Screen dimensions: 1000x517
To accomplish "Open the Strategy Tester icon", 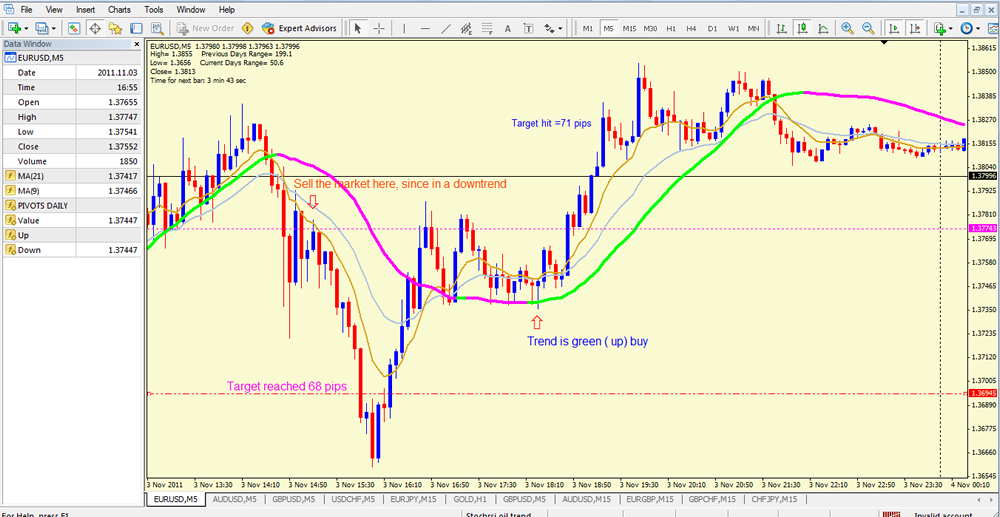I will [156, 28].
